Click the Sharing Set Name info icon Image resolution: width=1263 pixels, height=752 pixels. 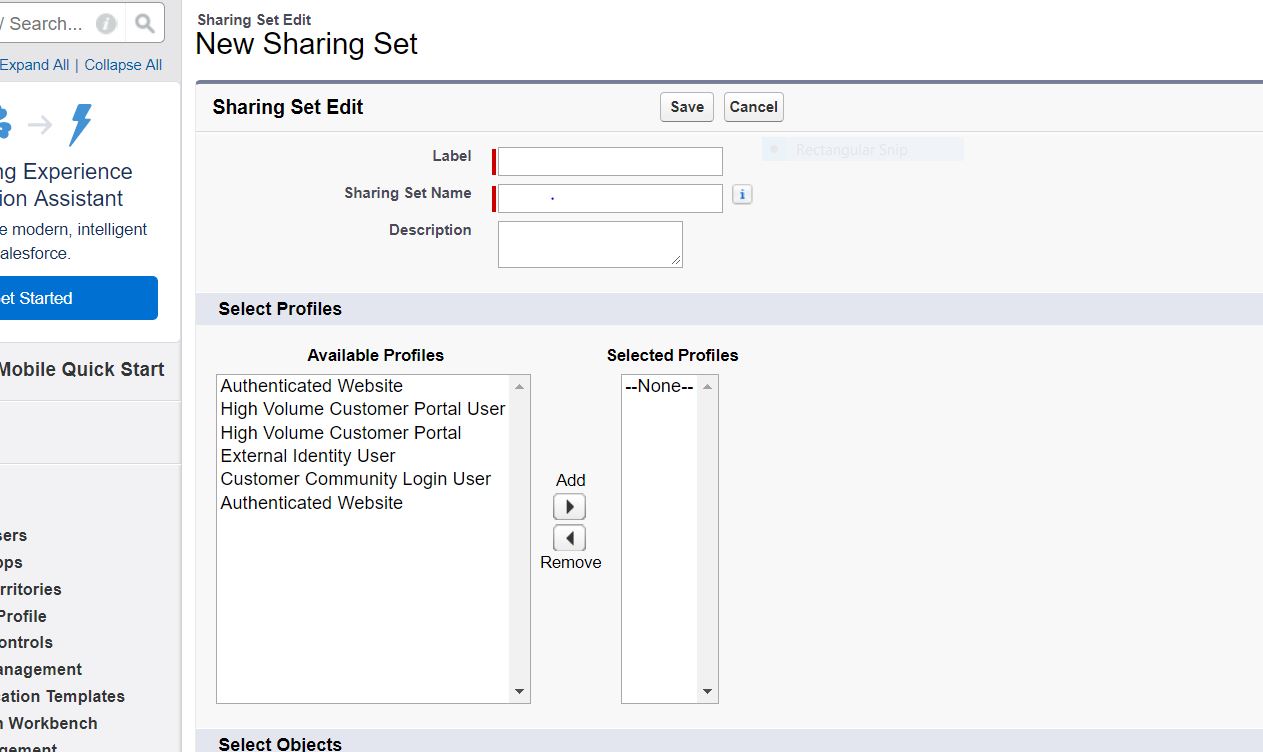[x=742, y=195]
